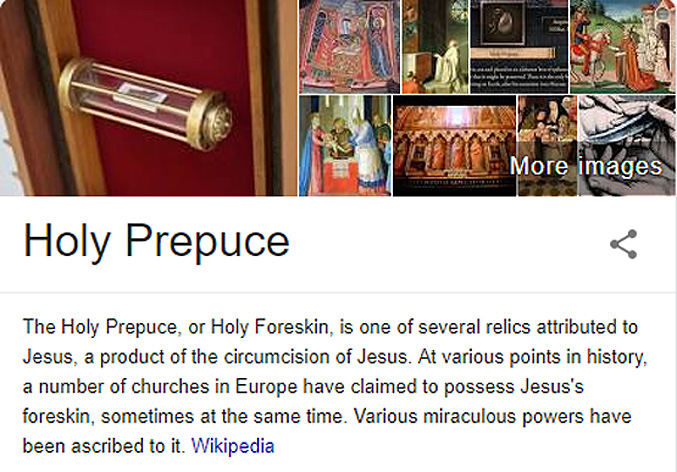677x472 pixels.
Task: Click the word Europe in the description
Action: coord(266,386)
